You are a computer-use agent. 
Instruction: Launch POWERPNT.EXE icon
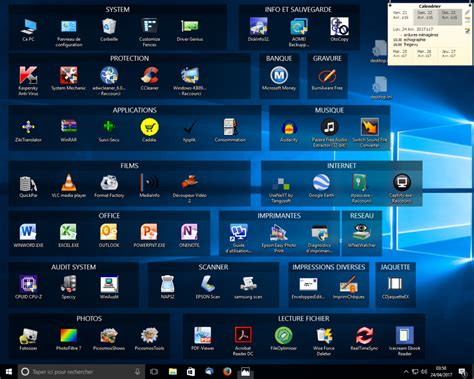coord(149,232)
